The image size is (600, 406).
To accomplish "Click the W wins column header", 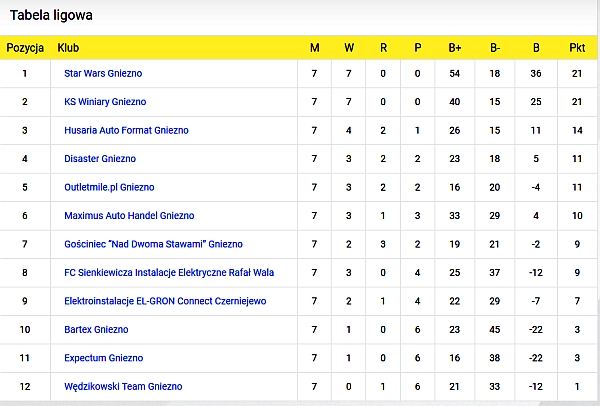I will tap(349, 48).
